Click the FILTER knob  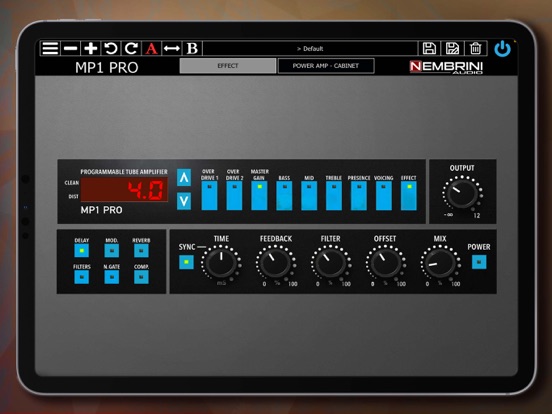pyautogui.click(x=331, y=263)
